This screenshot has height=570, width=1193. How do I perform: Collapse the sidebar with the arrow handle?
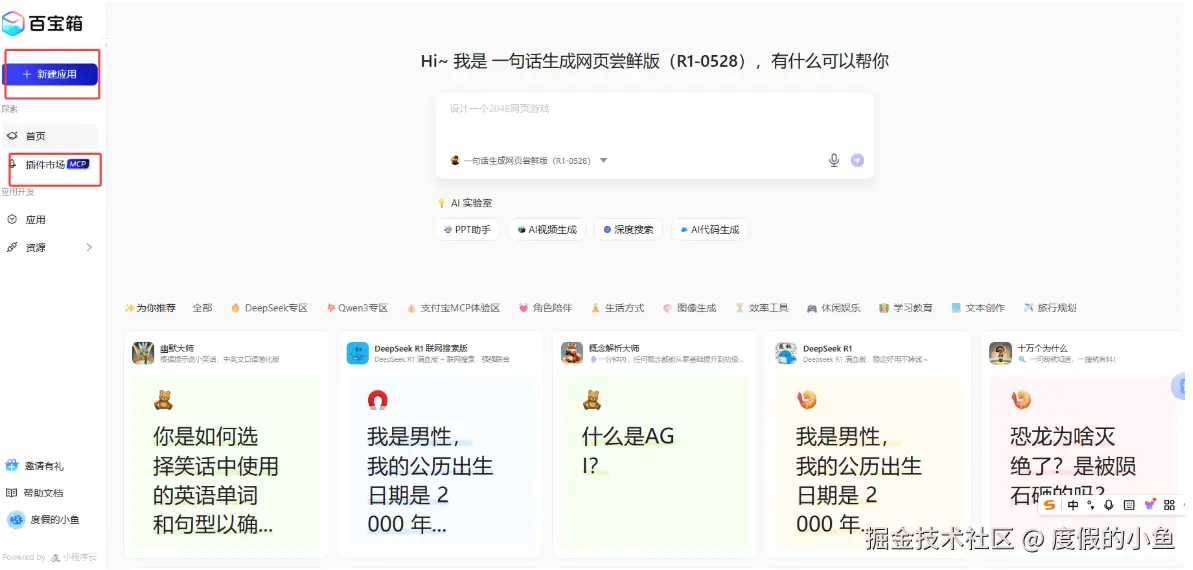tap(107, 45)
